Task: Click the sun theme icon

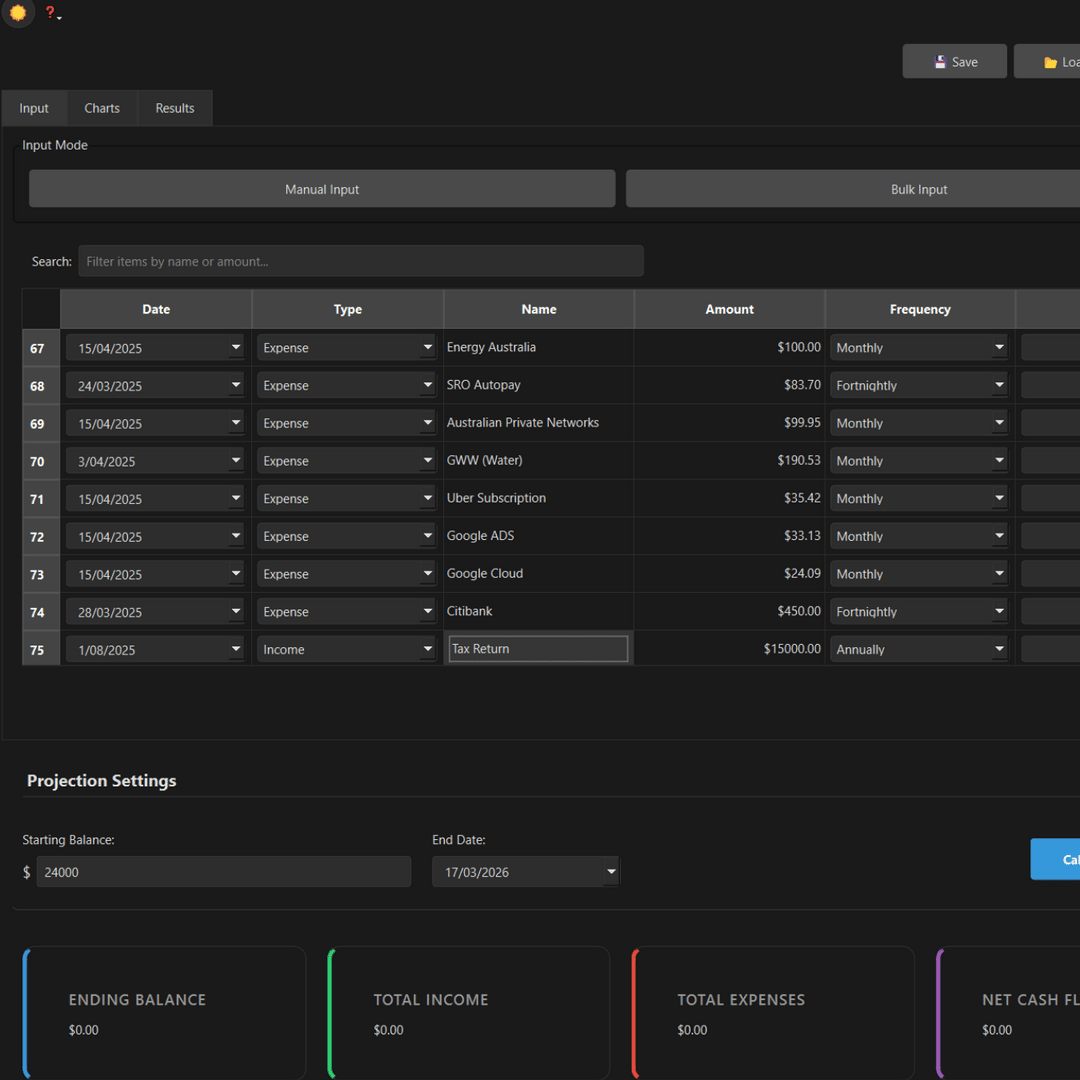Action: tap(17, 13)
